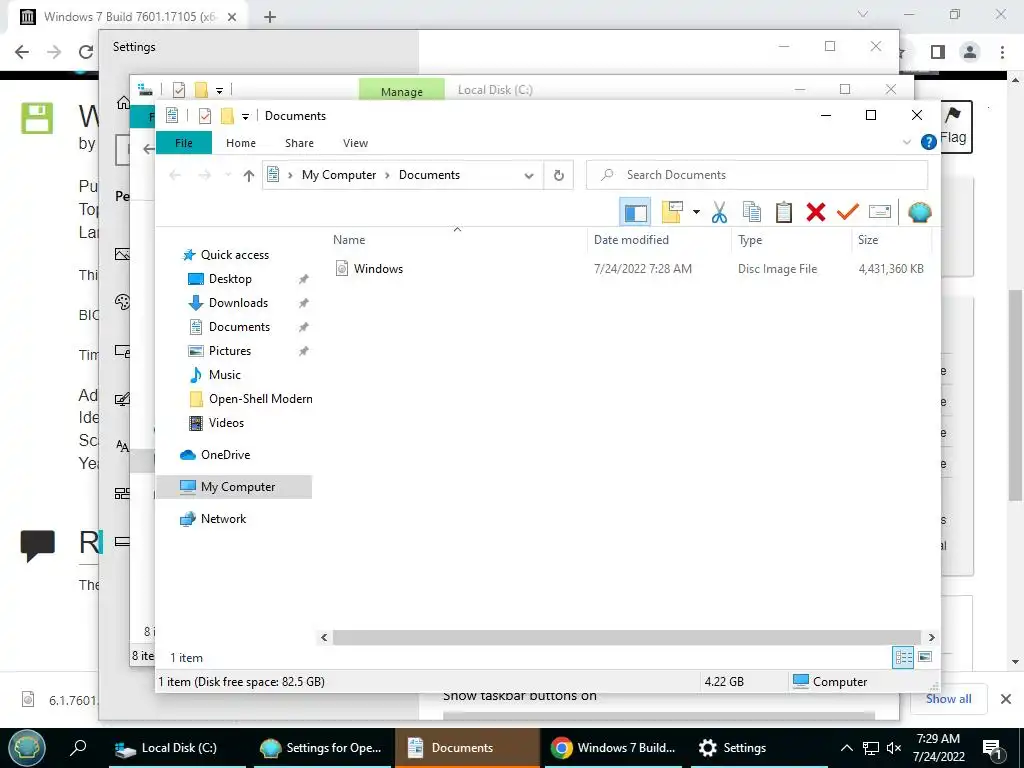Refresh the Documents folder
Screen dimensions: 1024x768
558,175
